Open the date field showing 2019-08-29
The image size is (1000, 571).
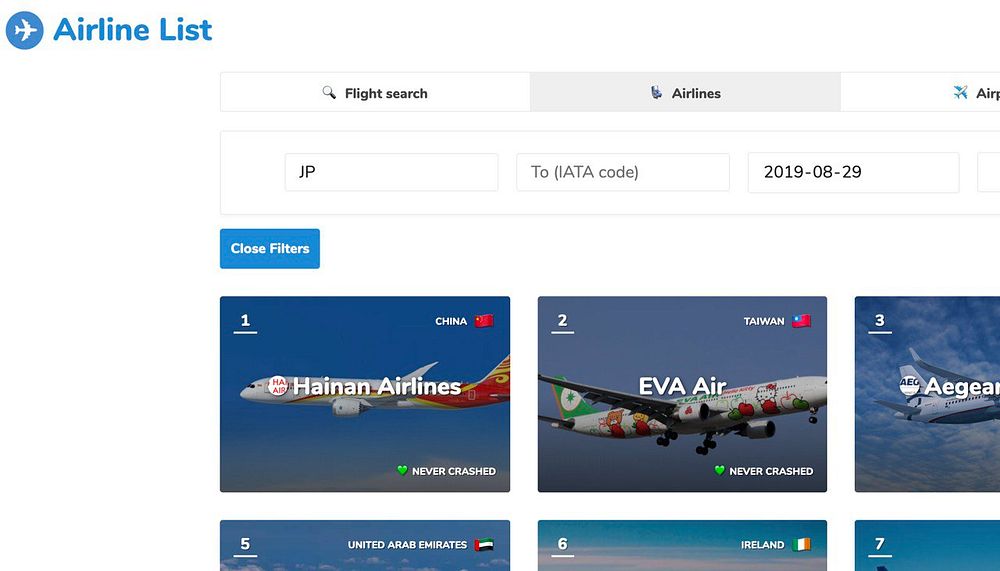(x=853, y=172)
